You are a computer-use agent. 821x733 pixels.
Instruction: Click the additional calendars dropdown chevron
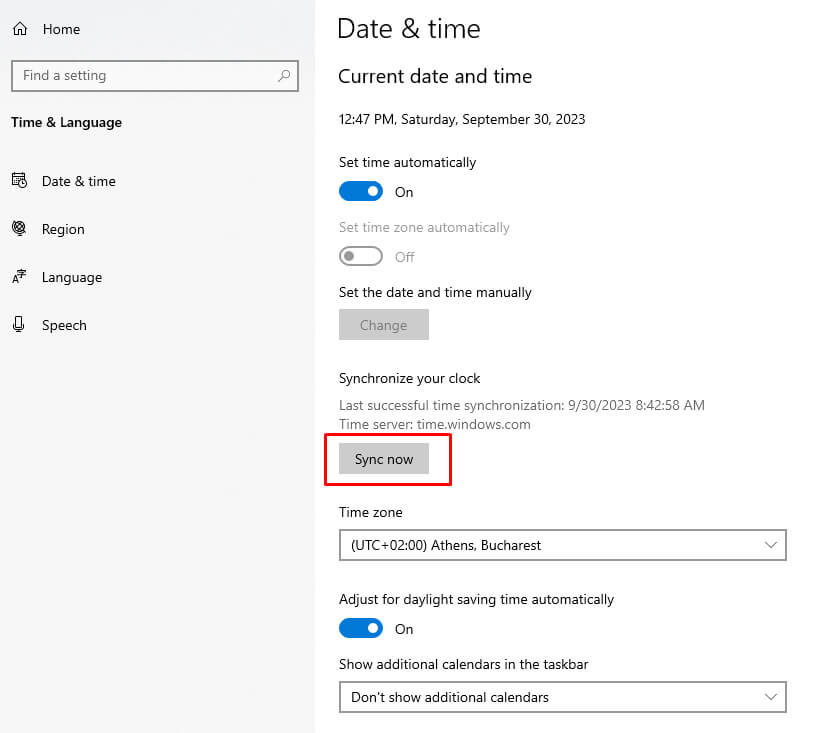[770, 697]
